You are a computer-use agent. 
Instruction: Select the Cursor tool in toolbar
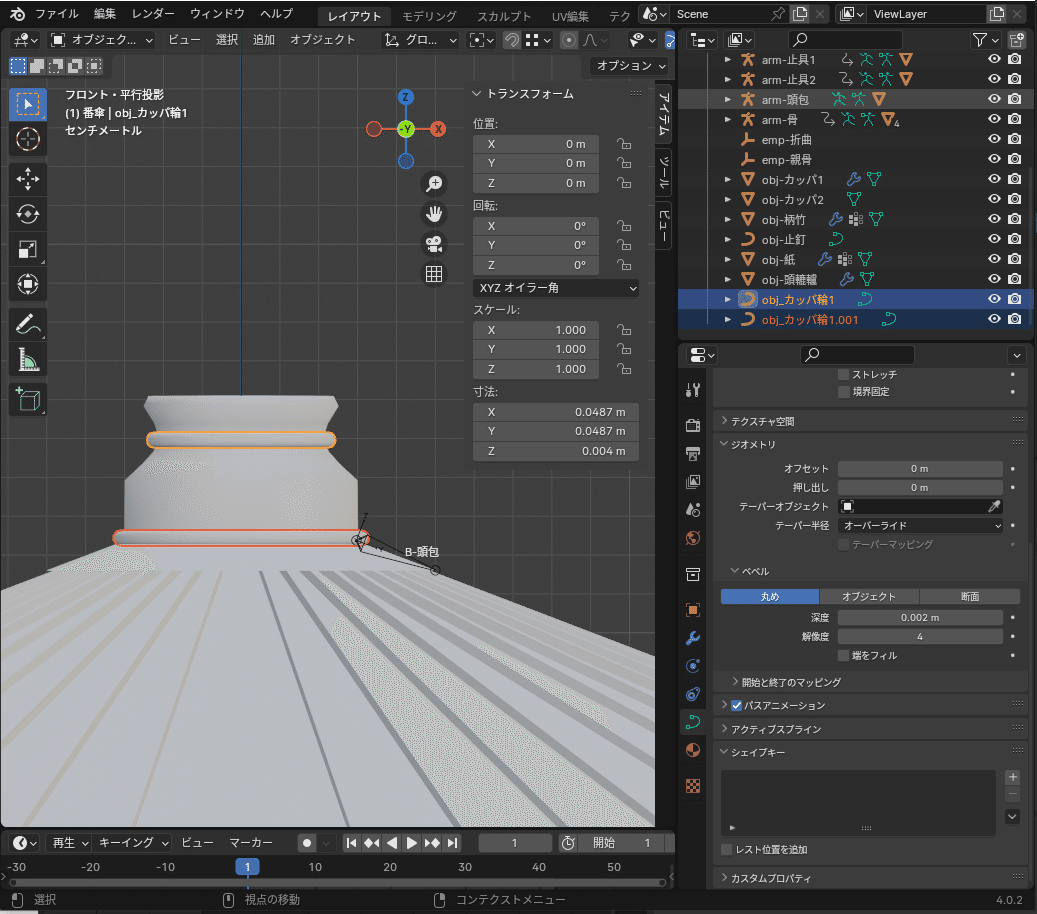coord(28,140)
